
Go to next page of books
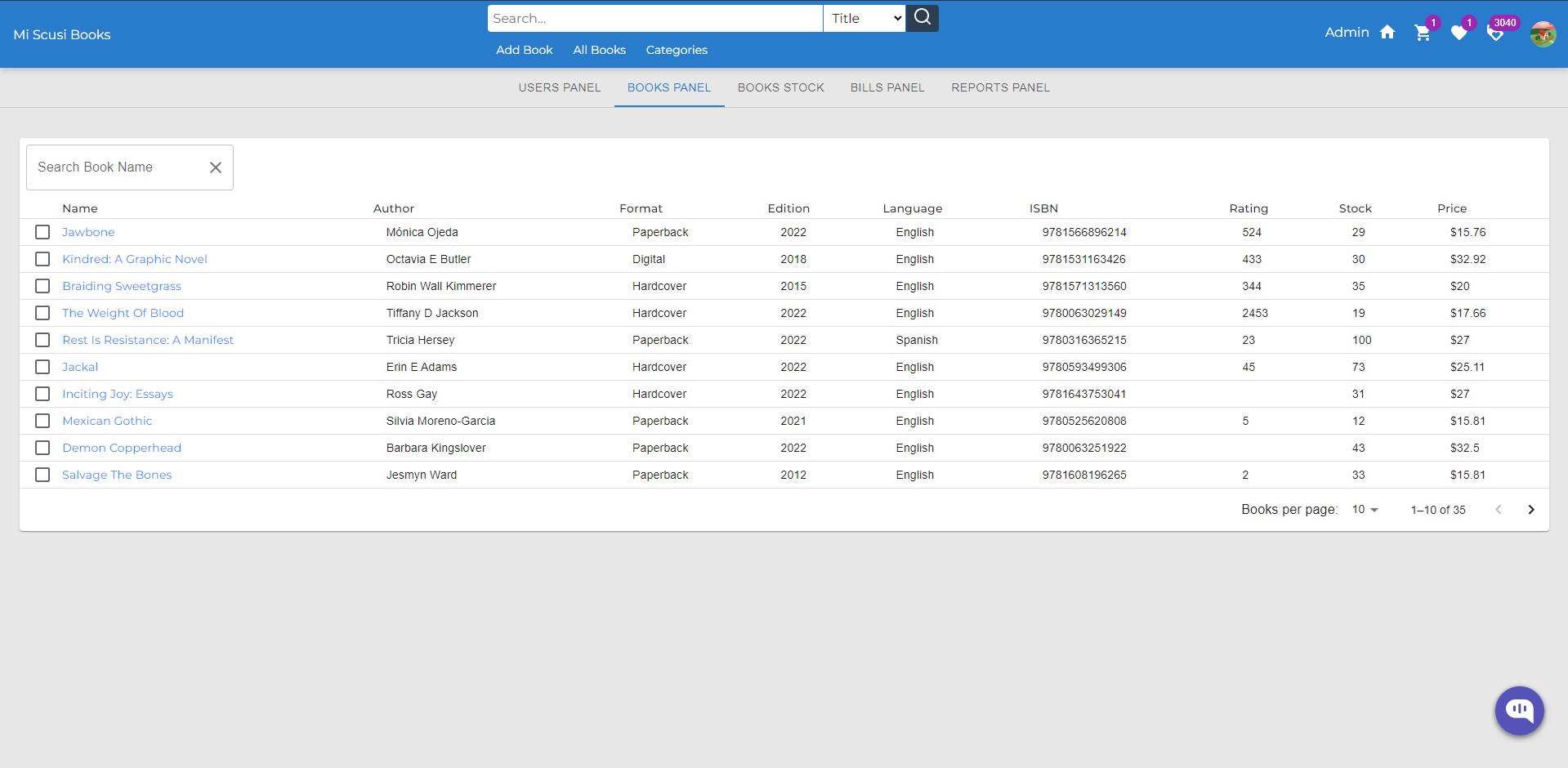coord(1531,510)
